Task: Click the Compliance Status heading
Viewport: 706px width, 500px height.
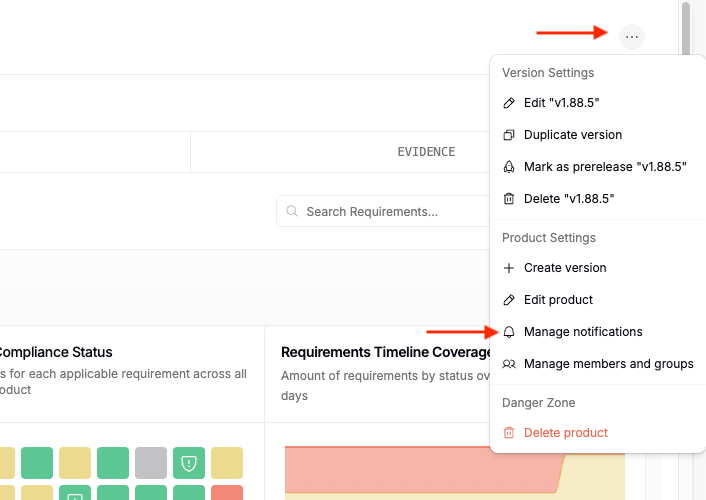Action: click(x=54, y=352)
